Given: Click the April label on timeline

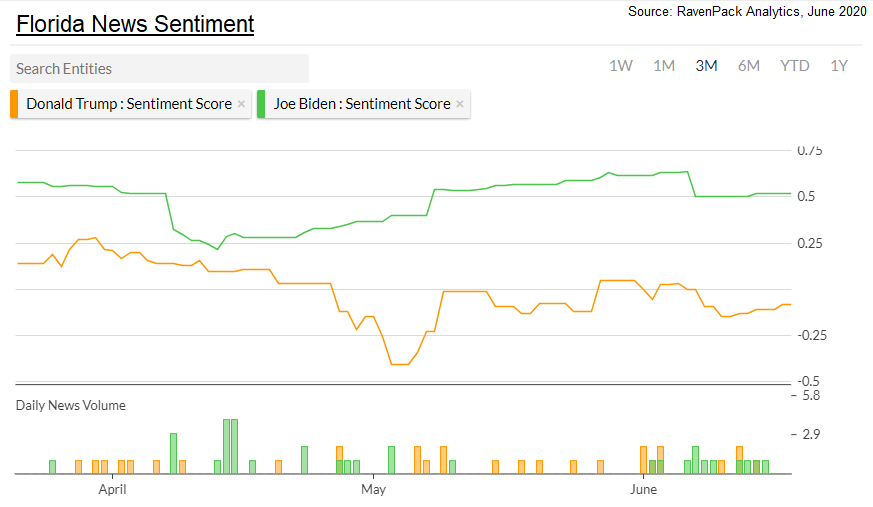Looking at the screenshot, I should pos(112,490).
